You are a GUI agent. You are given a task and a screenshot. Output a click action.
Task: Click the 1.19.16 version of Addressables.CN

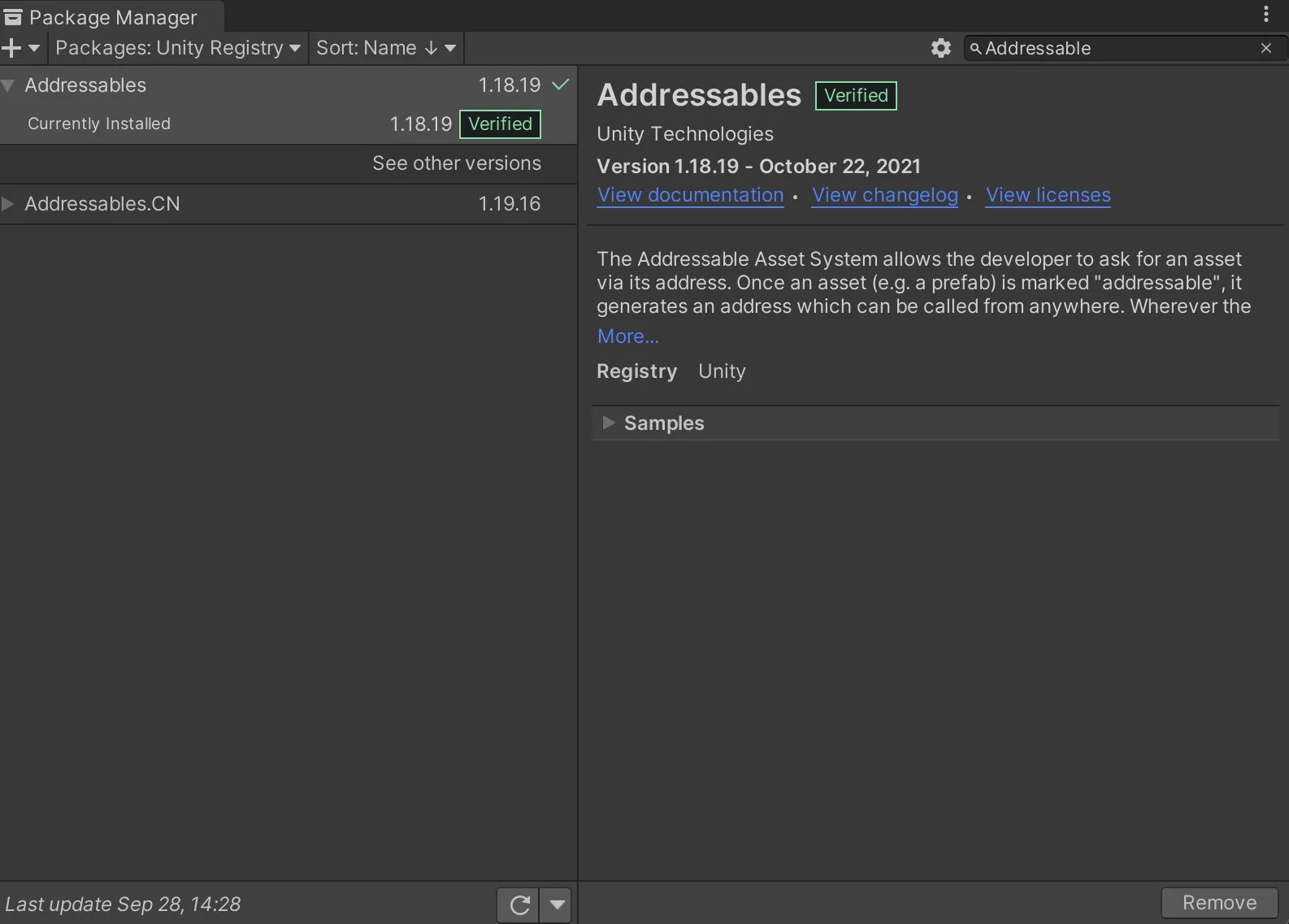pos(509,204)
